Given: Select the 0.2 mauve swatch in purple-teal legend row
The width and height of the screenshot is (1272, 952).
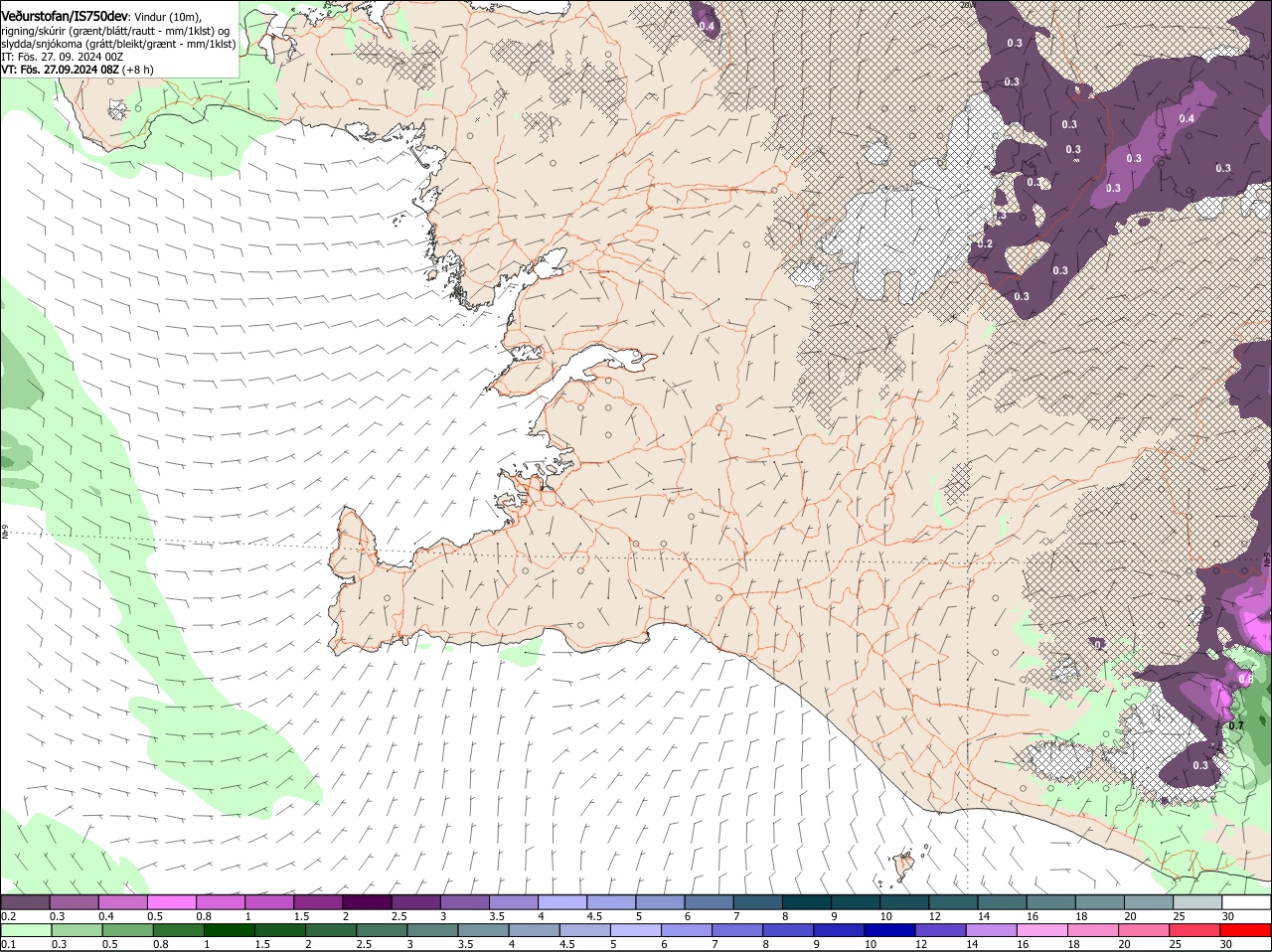Looking at the screenshot, I should [x=25, y=901].
